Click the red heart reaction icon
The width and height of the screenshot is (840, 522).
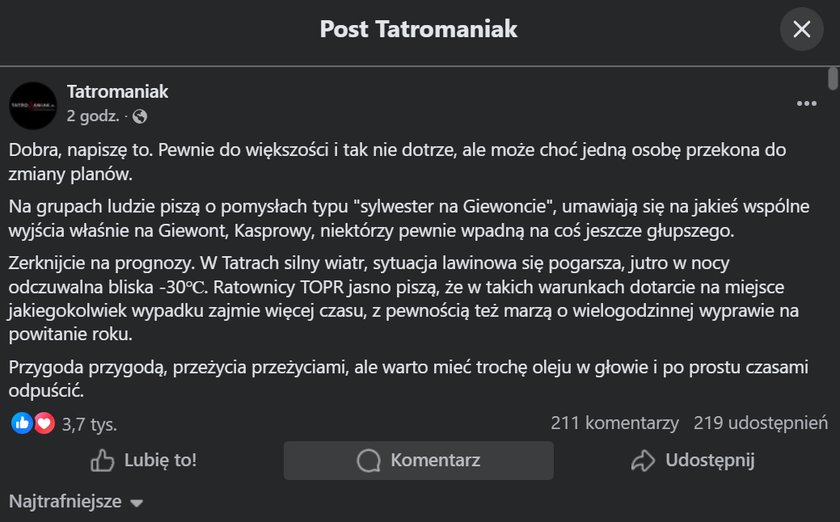tap(44, 423)
